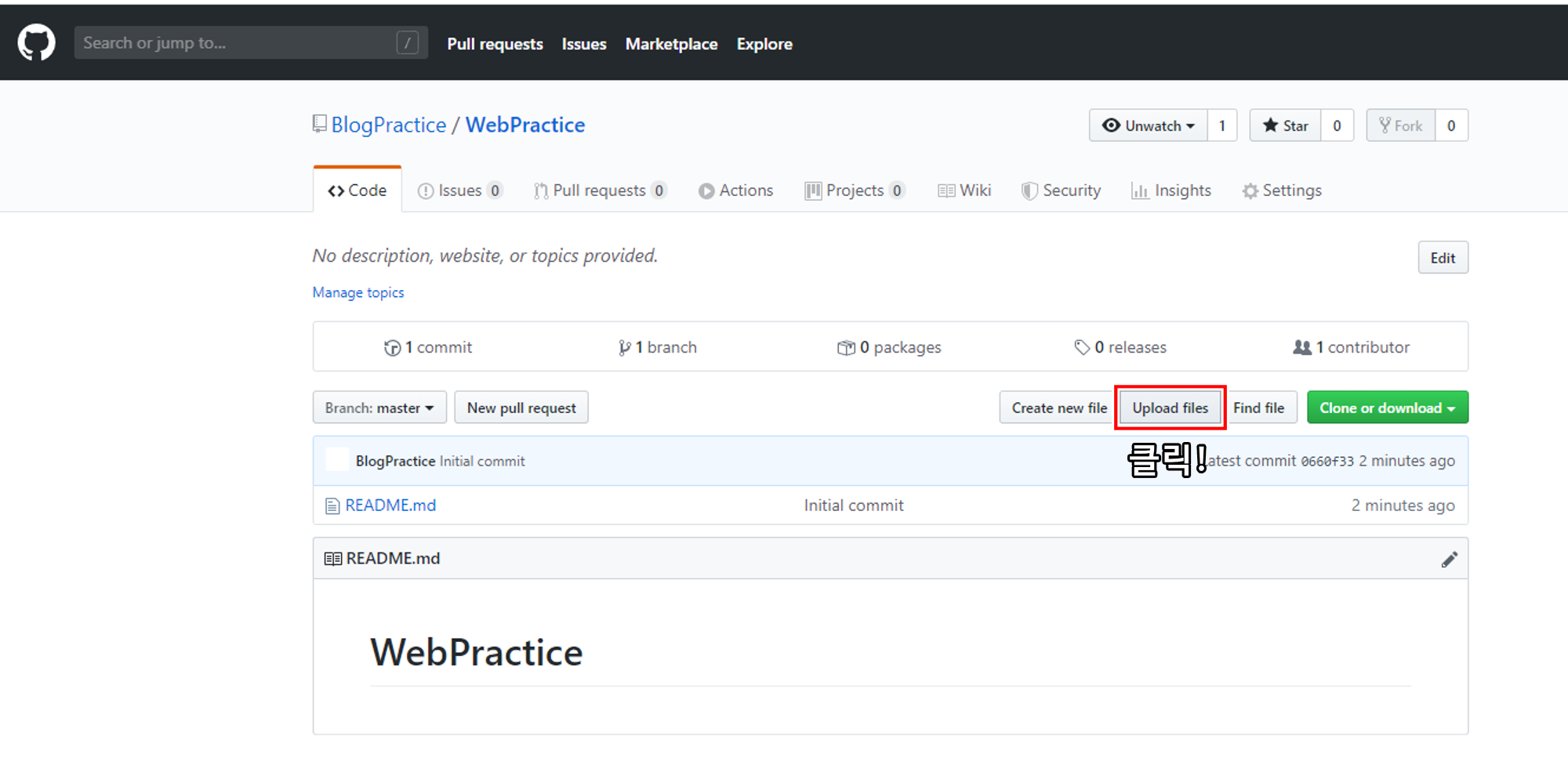
Task: Click the BlogPractice avatar in the commit row
Action: tap(337, 460)
